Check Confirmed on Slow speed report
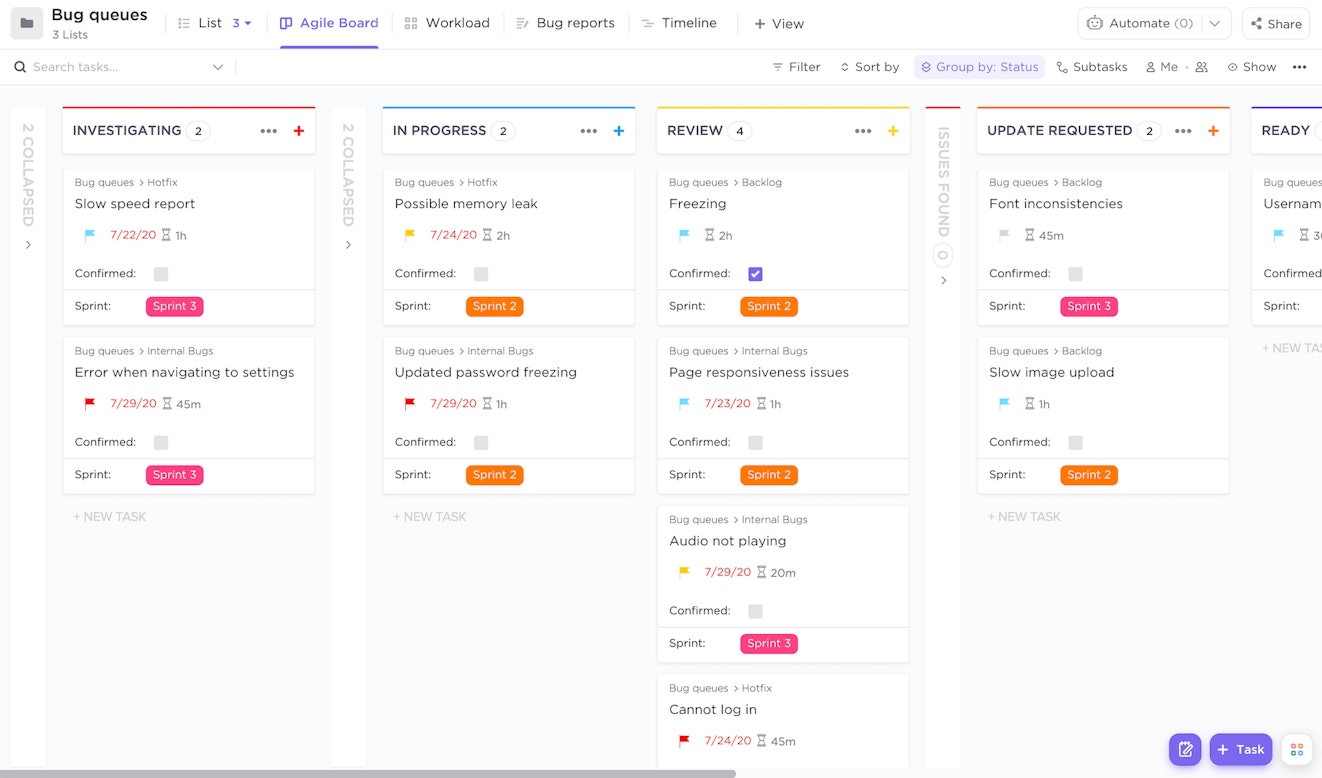 click(x=161, y=274)
